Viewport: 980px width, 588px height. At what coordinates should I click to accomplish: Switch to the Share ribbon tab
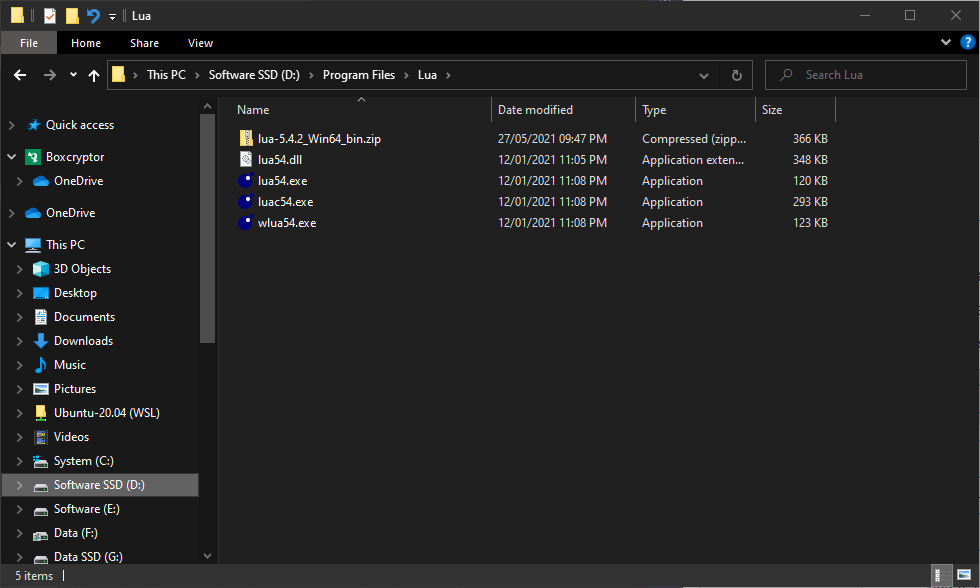point(144,43)
